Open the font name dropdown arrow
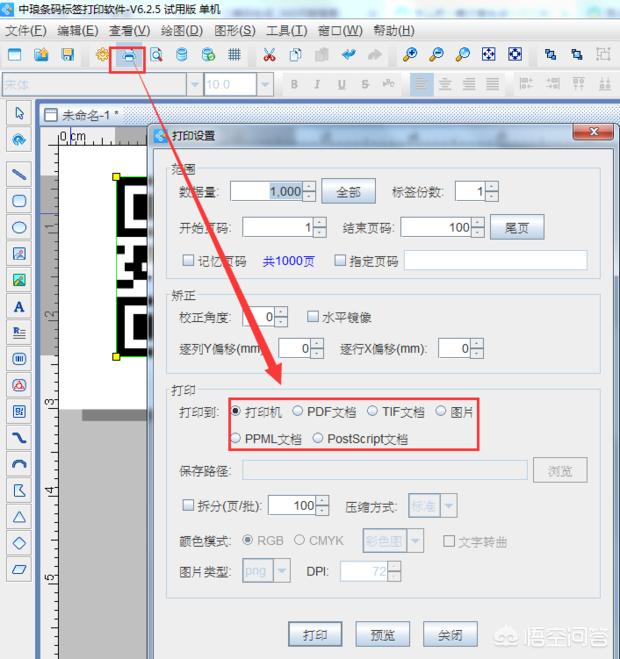The height and width of the screenshot is (659, 620). click(x=194, y=84)
